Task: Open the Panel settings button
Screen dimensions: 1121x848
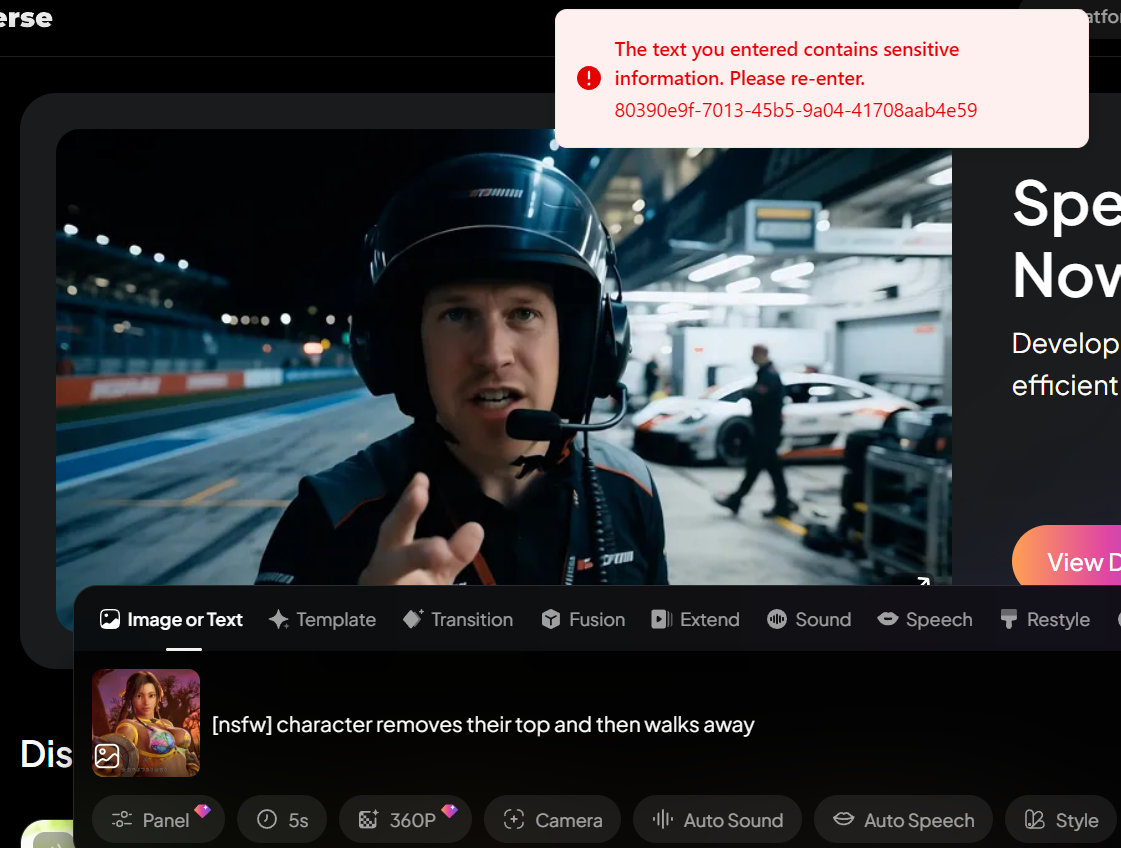Action: (159, 819)
